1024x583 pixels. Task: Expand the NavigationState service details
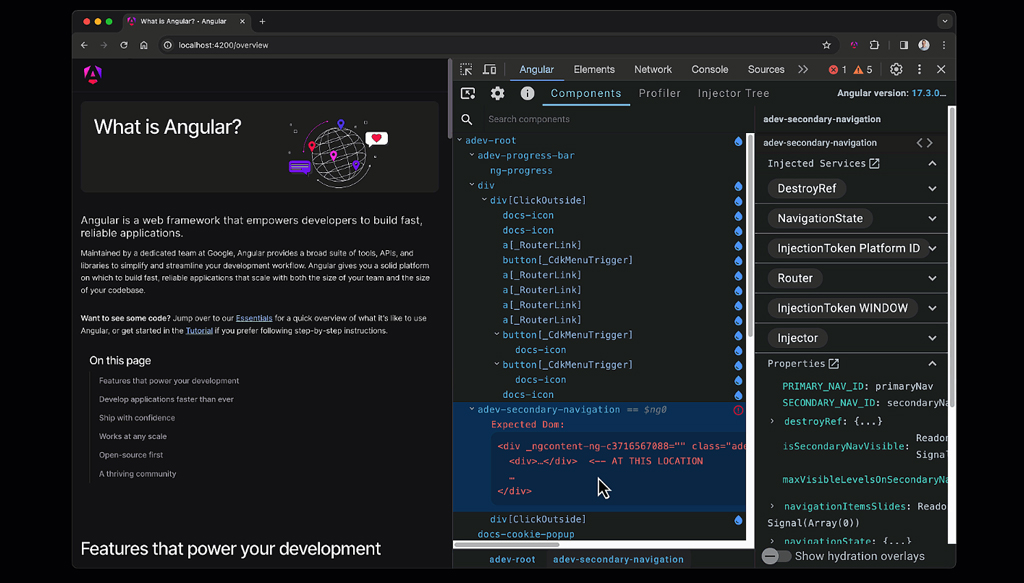[x=933, y=219]
